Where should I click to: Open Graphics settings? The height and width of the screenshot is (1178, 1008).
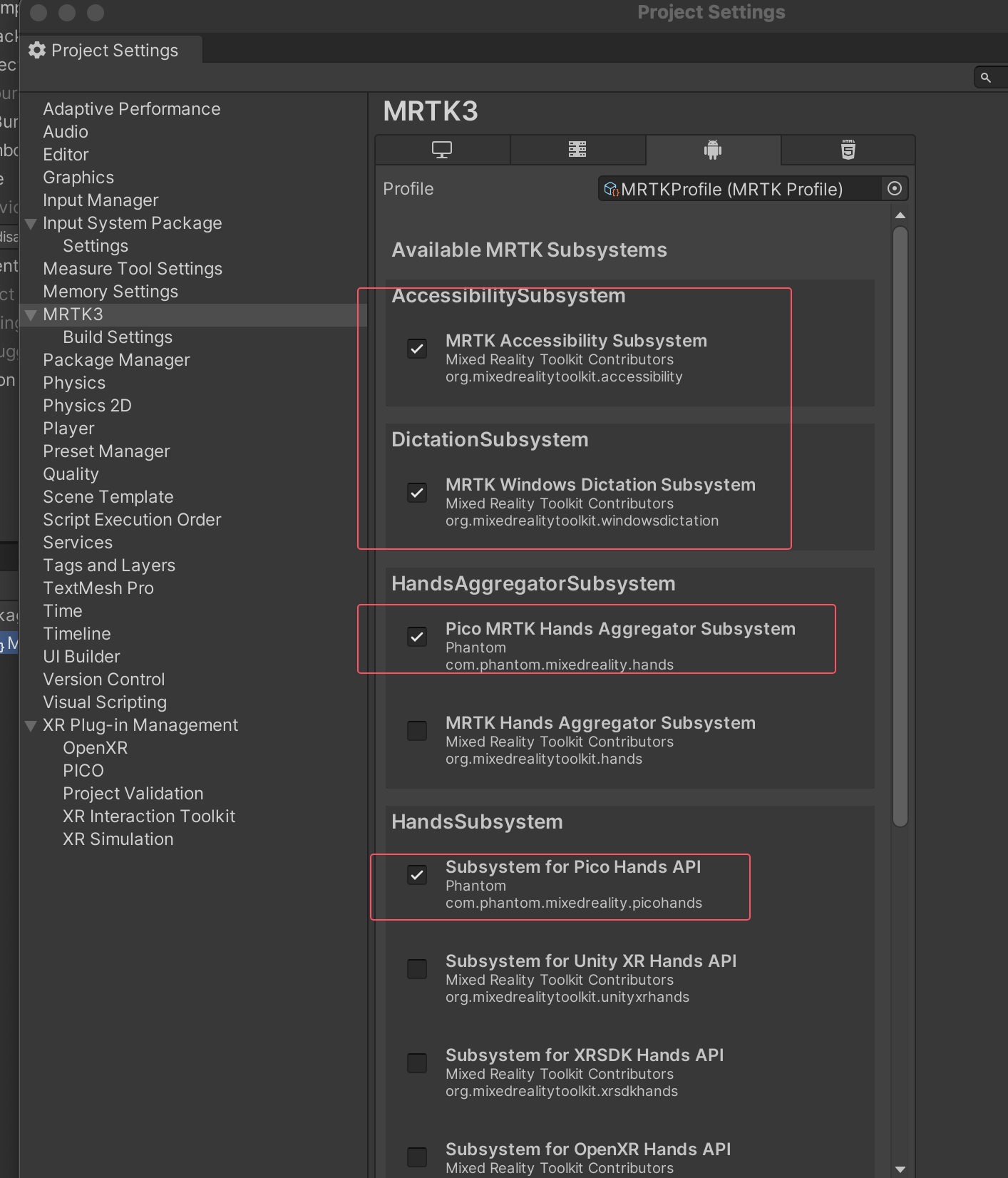click(78, 178)
